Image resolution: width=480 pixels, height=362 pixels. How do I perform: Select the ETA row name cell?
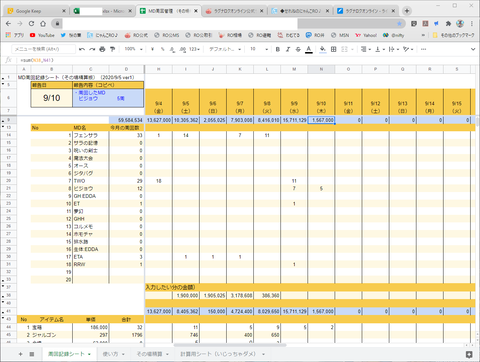click(x=91, y=257)
